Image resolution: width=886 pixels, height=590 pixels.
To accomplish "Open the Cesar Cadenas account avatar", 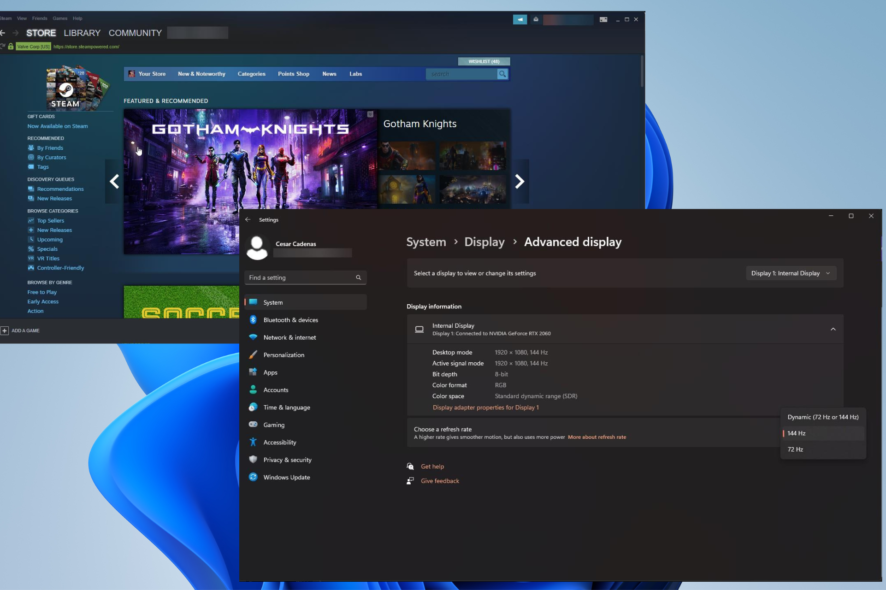I will 257,248.
